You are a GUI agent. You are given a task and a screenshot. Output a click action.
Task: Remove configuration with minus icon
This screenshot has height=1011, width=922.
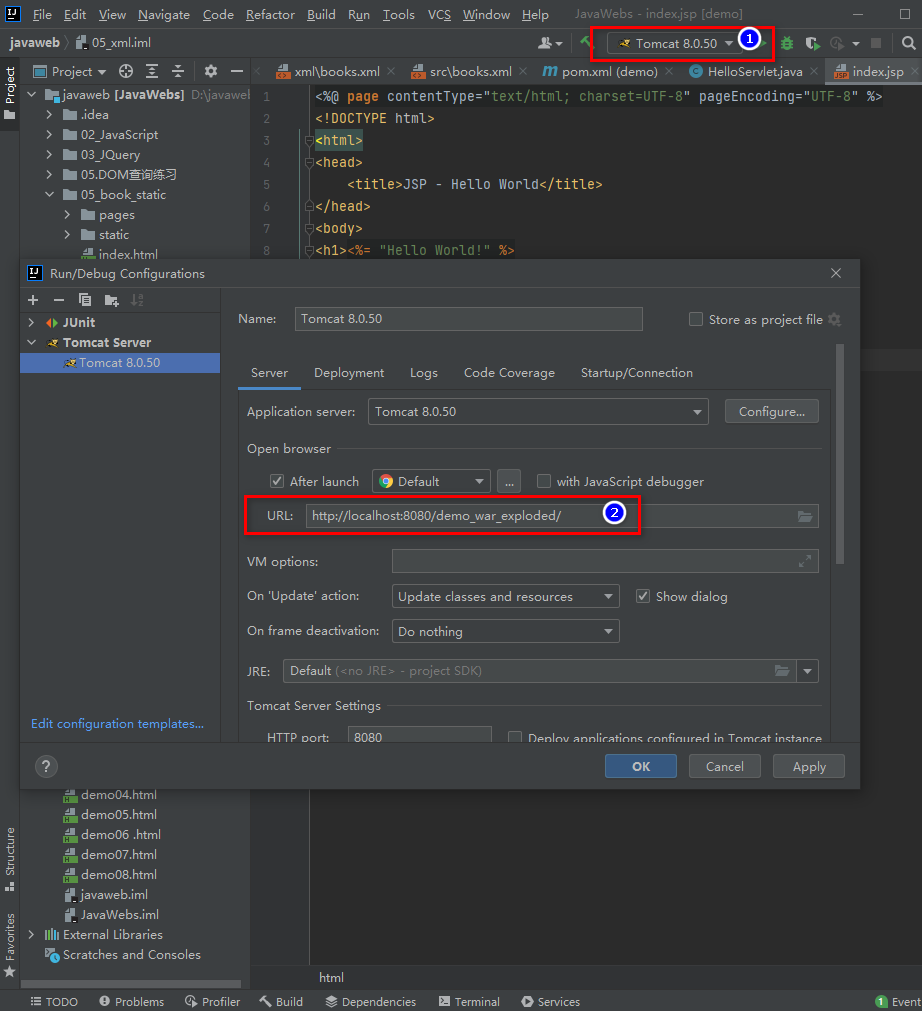click(x=59, y=300)
